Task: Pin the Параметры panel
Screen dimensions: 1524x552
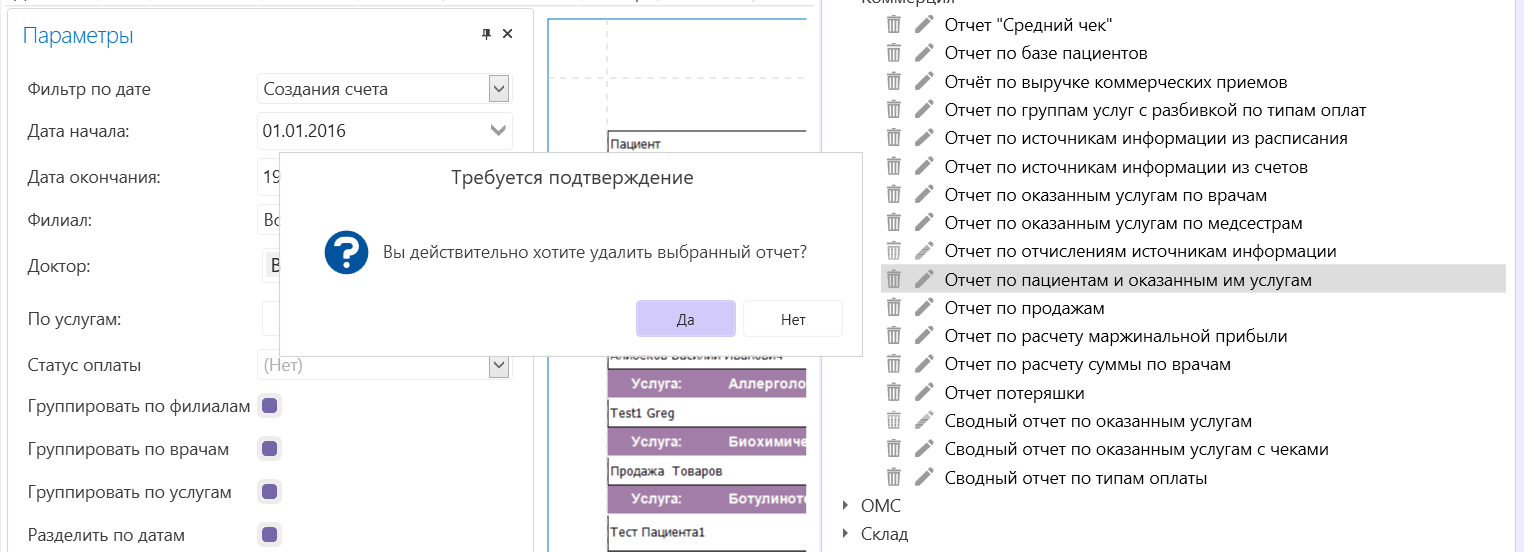Action: [x=486, y=34]
